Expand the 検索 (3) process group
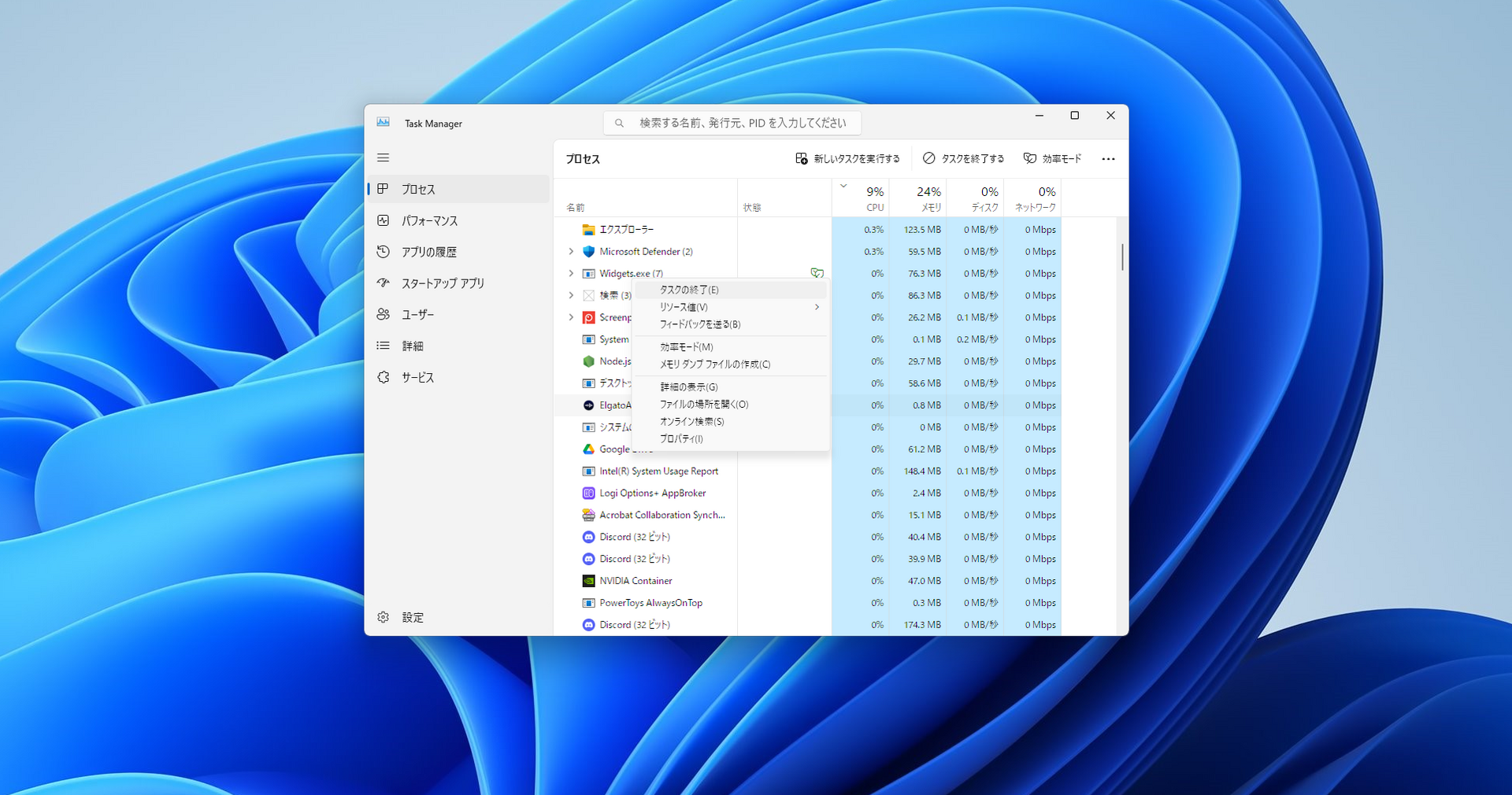Image resolution: width=1512 pixels, height=795 pixels. [x=571, y=295]
